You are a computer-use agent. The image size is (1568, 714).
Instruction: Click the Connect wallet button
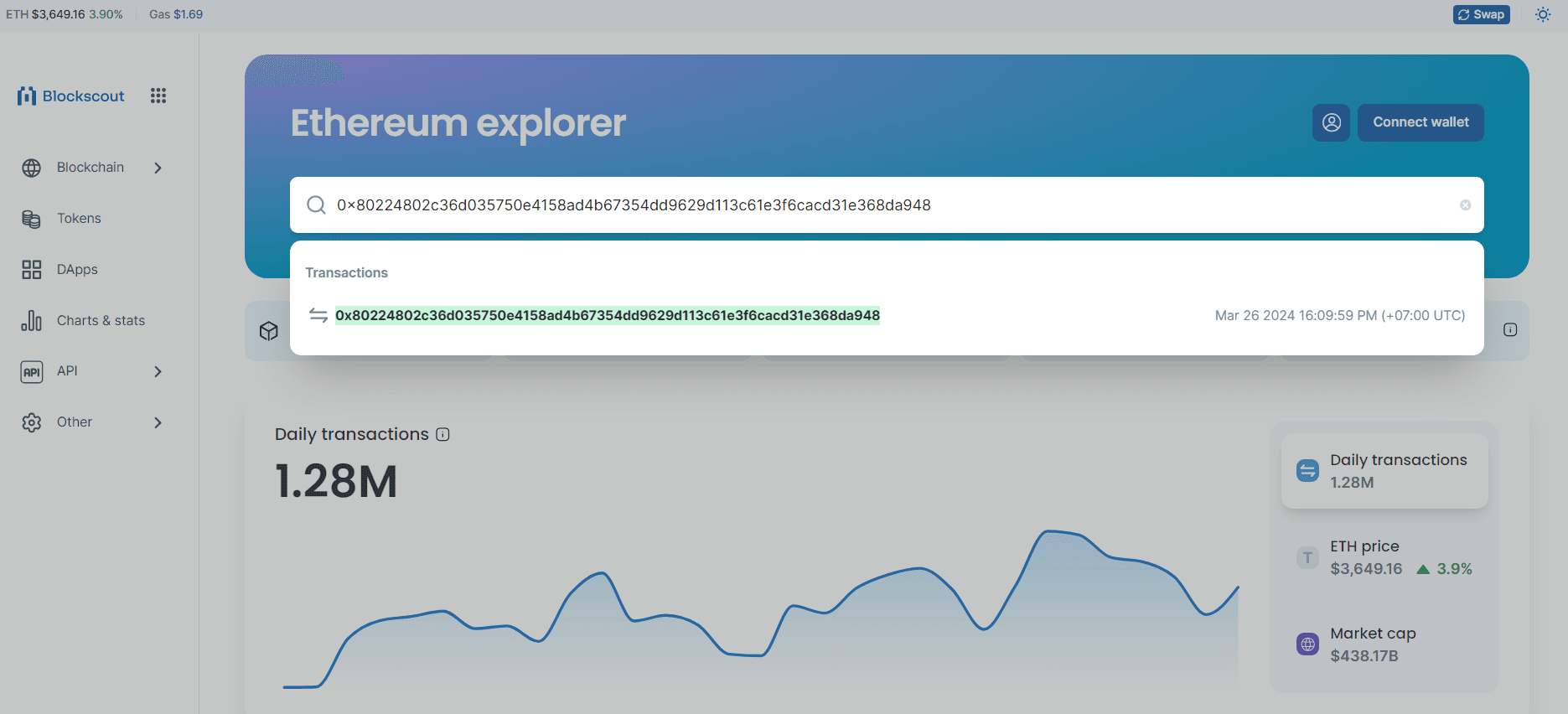(1421, 122)
